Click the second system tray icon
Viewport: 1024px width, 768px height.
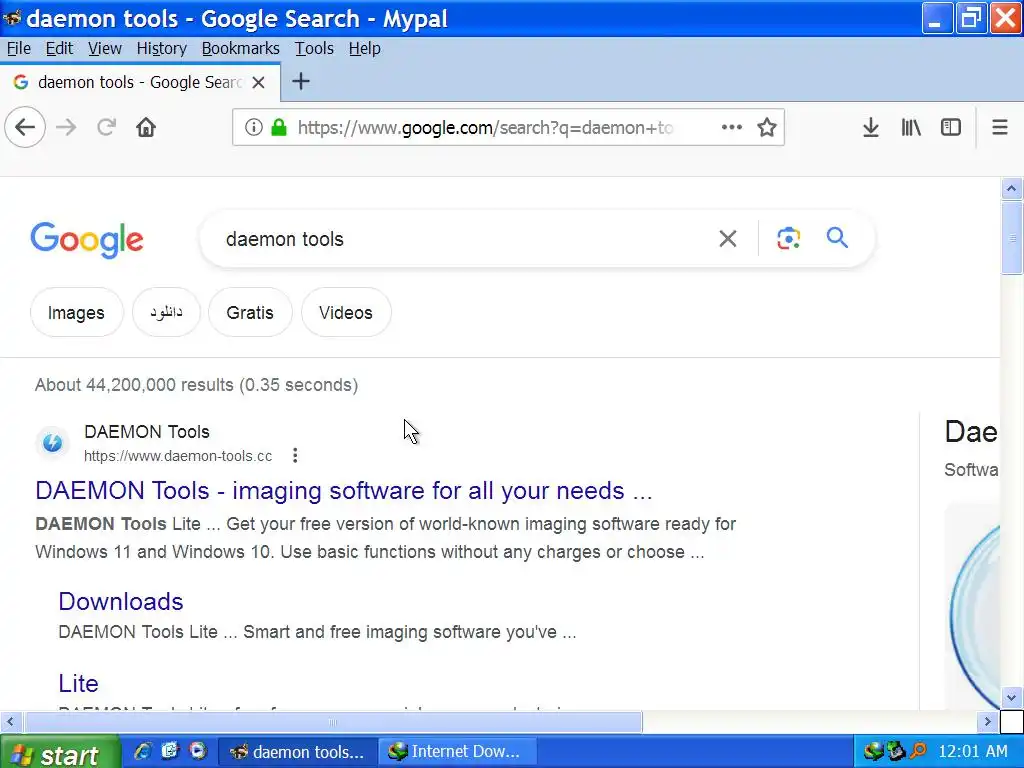click(895, 752)
